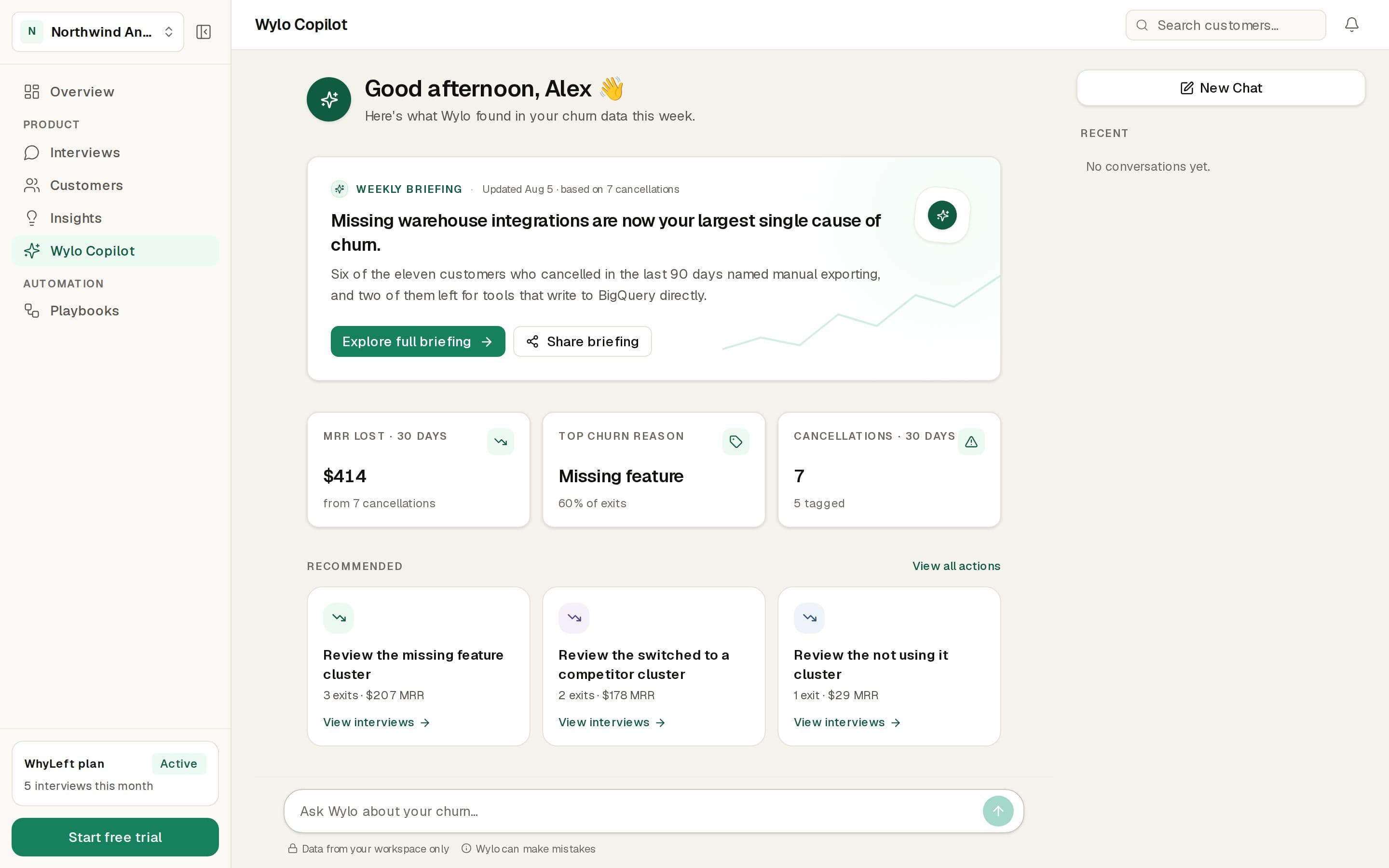
Task: Click the switched to competitor cluster icon
Action: (x=574, y=618)
